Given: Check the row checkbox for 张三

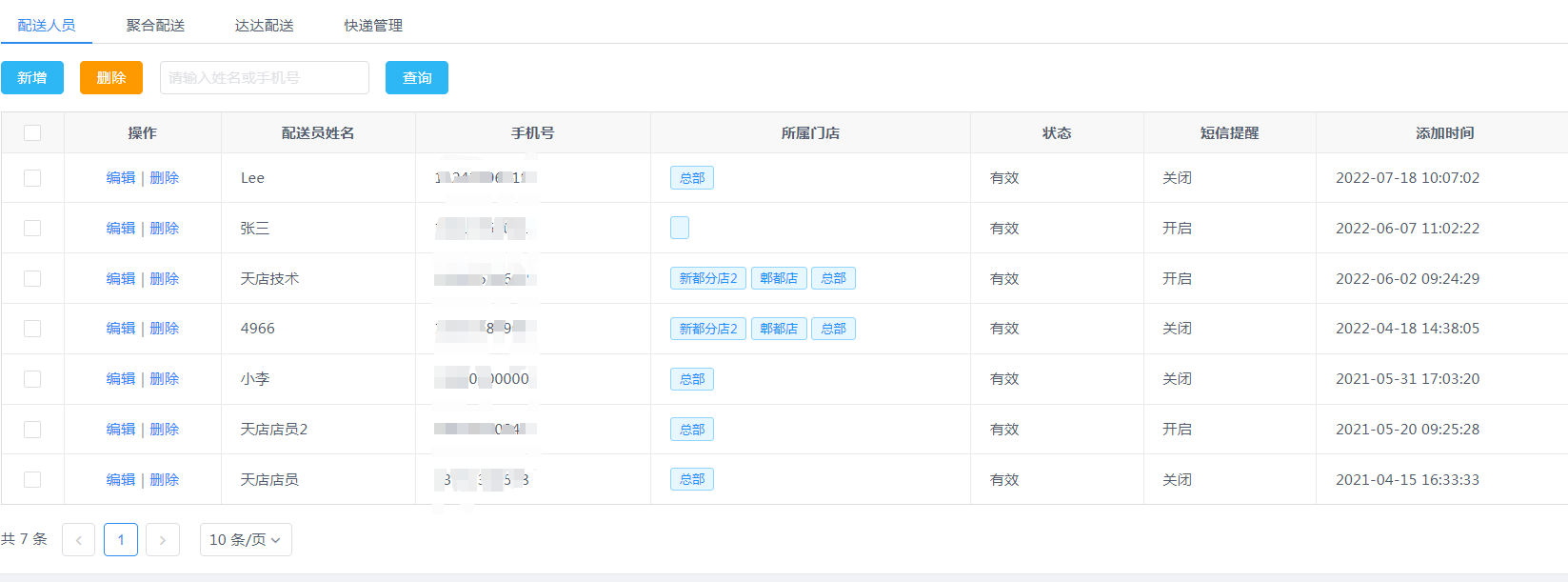Looking at the screenshot, I should 32,229.
